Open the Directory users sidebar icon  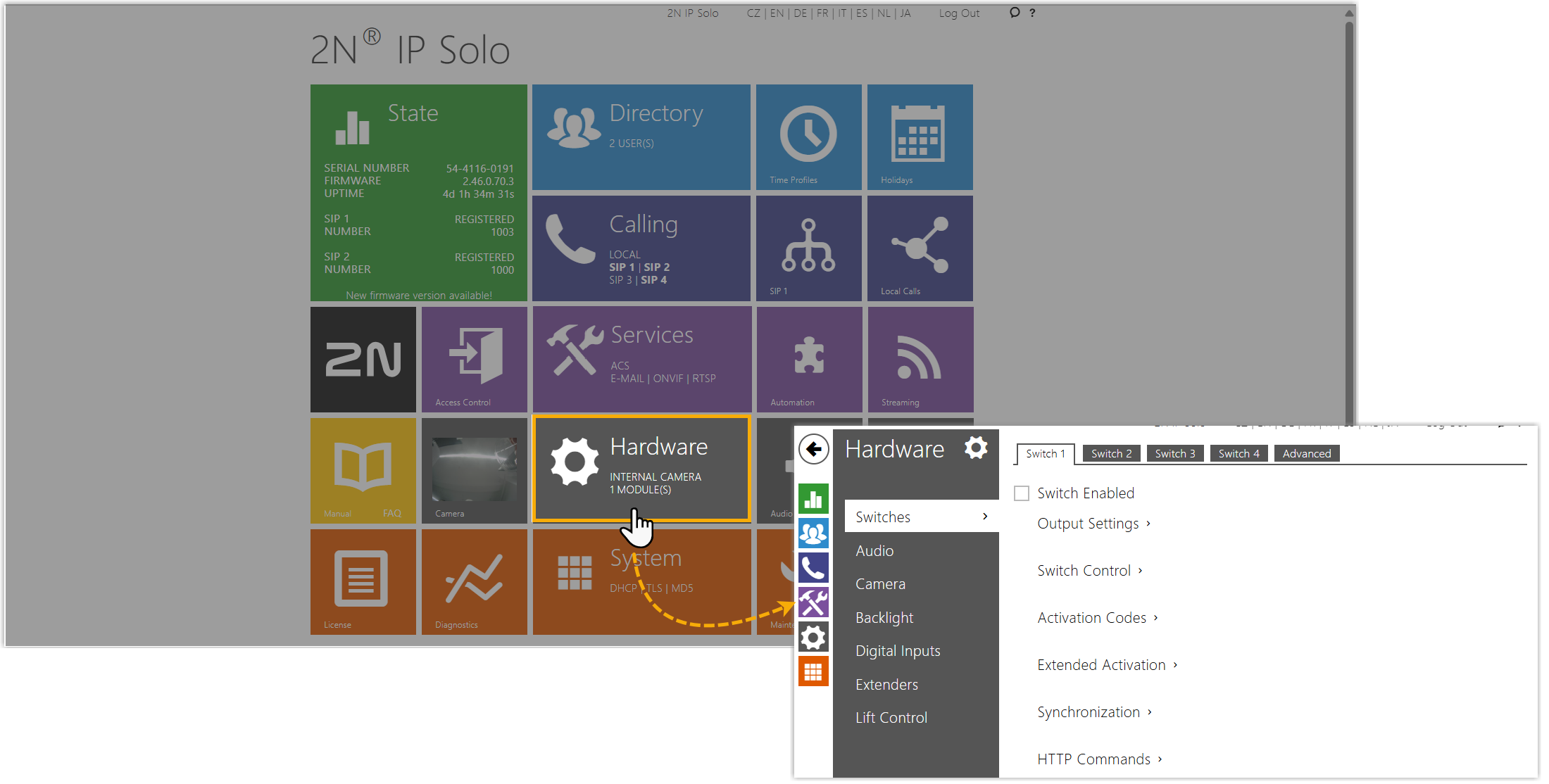point(813,533)
